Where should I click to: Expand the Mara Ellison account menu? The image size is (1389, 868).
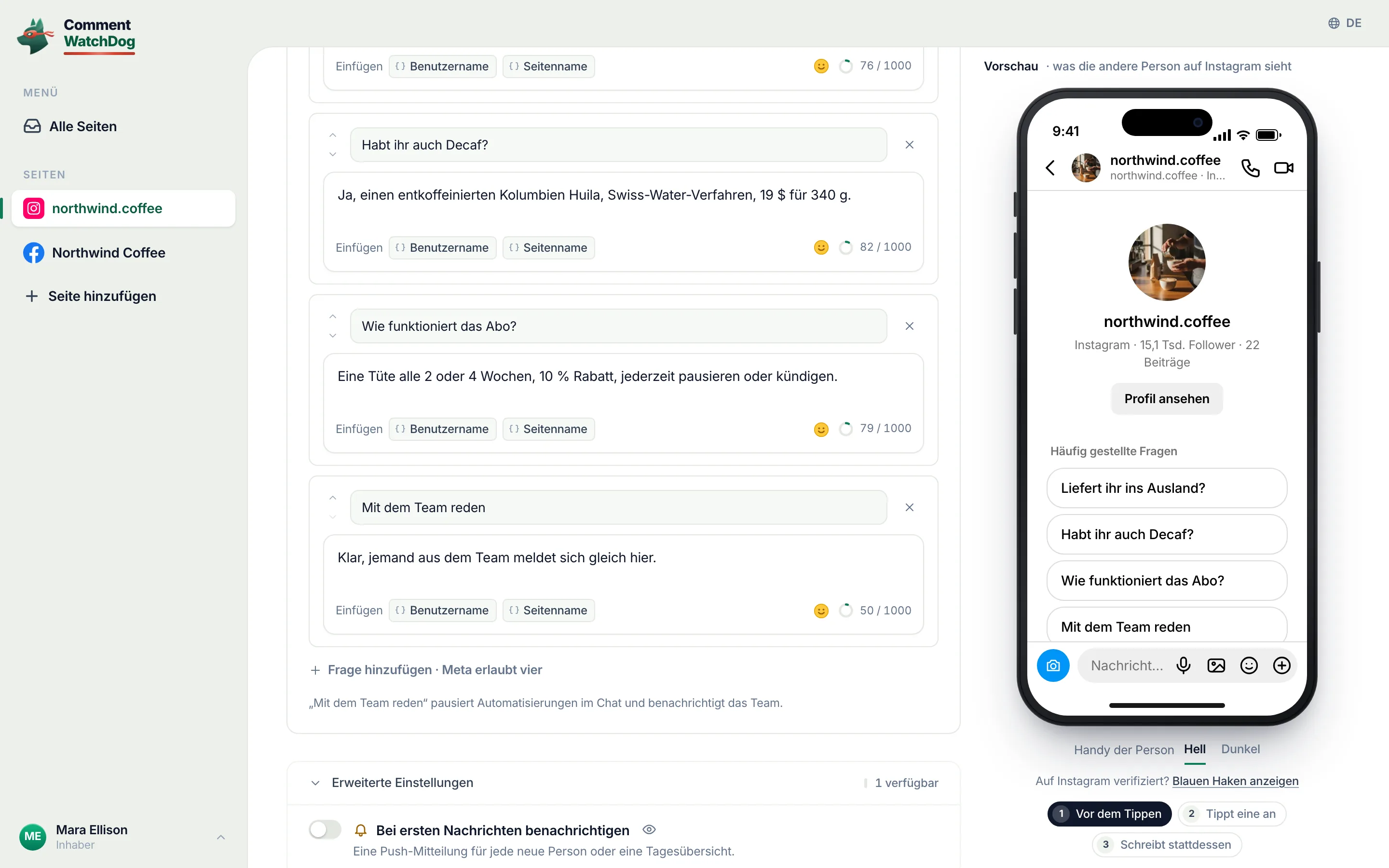pyautogui.click(x=123, y=837)
